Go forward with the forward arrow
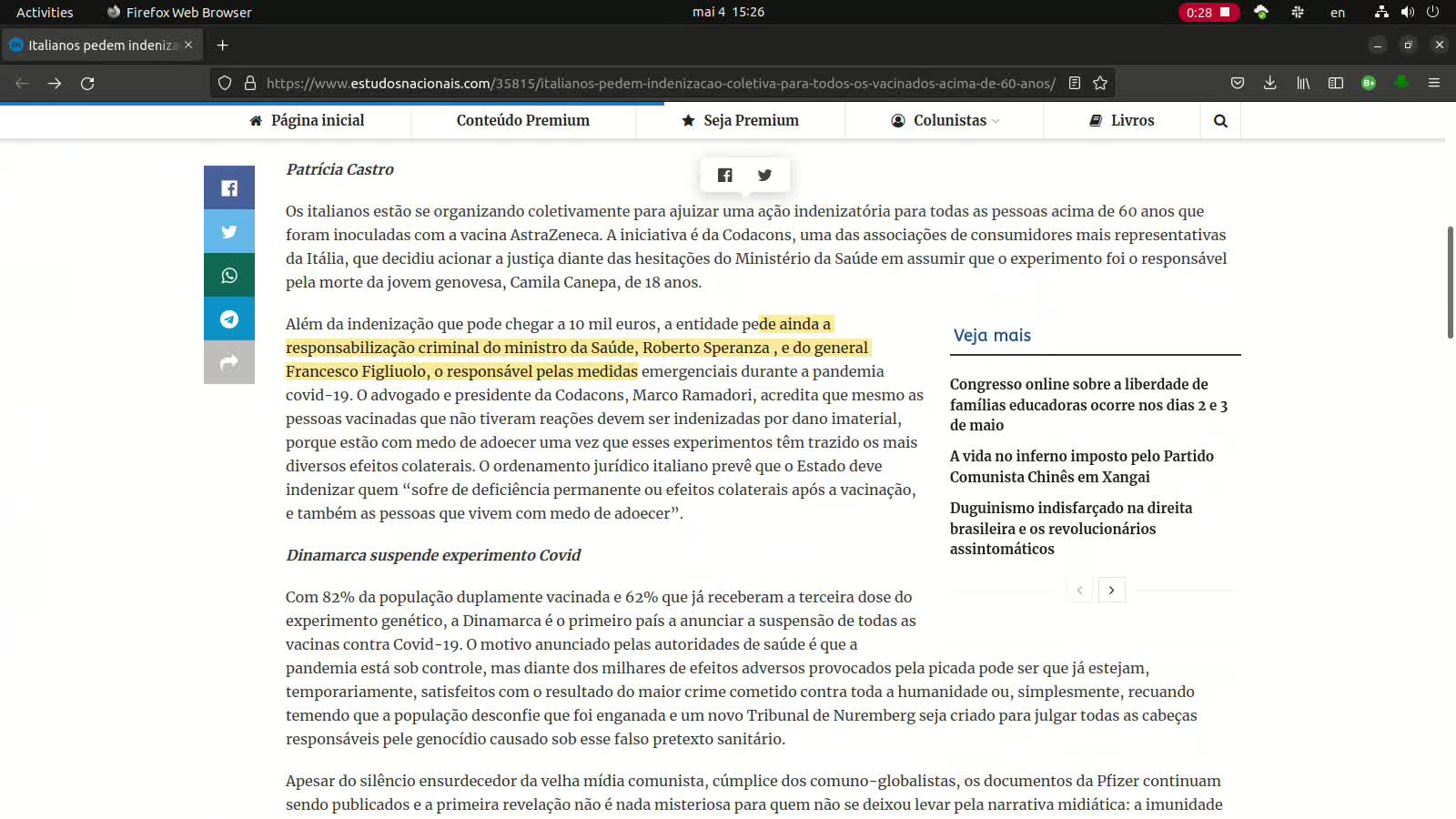Screen dimensions: 1456x819 click(x=55, y=84)
